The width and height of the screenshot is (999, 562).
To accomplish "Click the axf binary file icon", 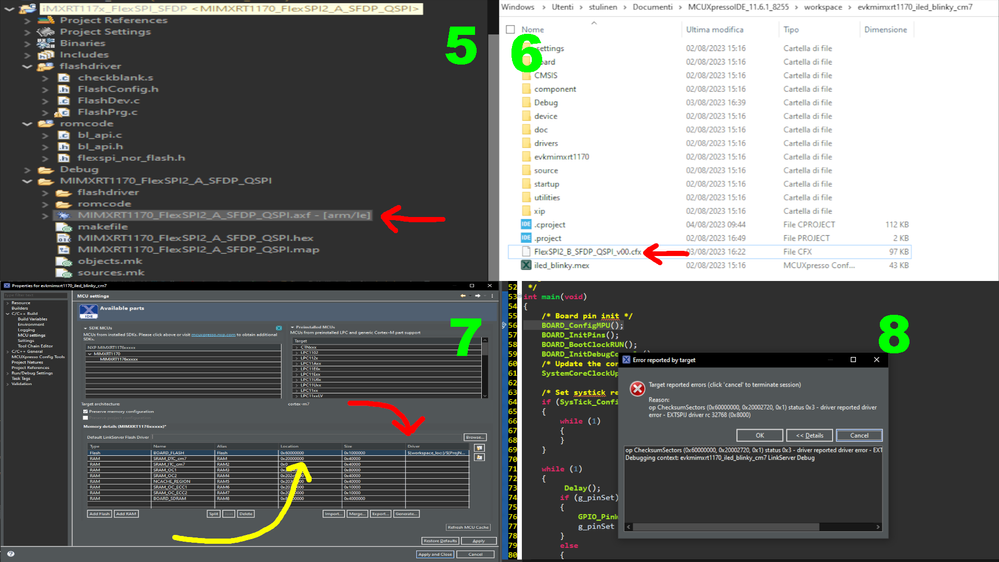I will point(64,215).
